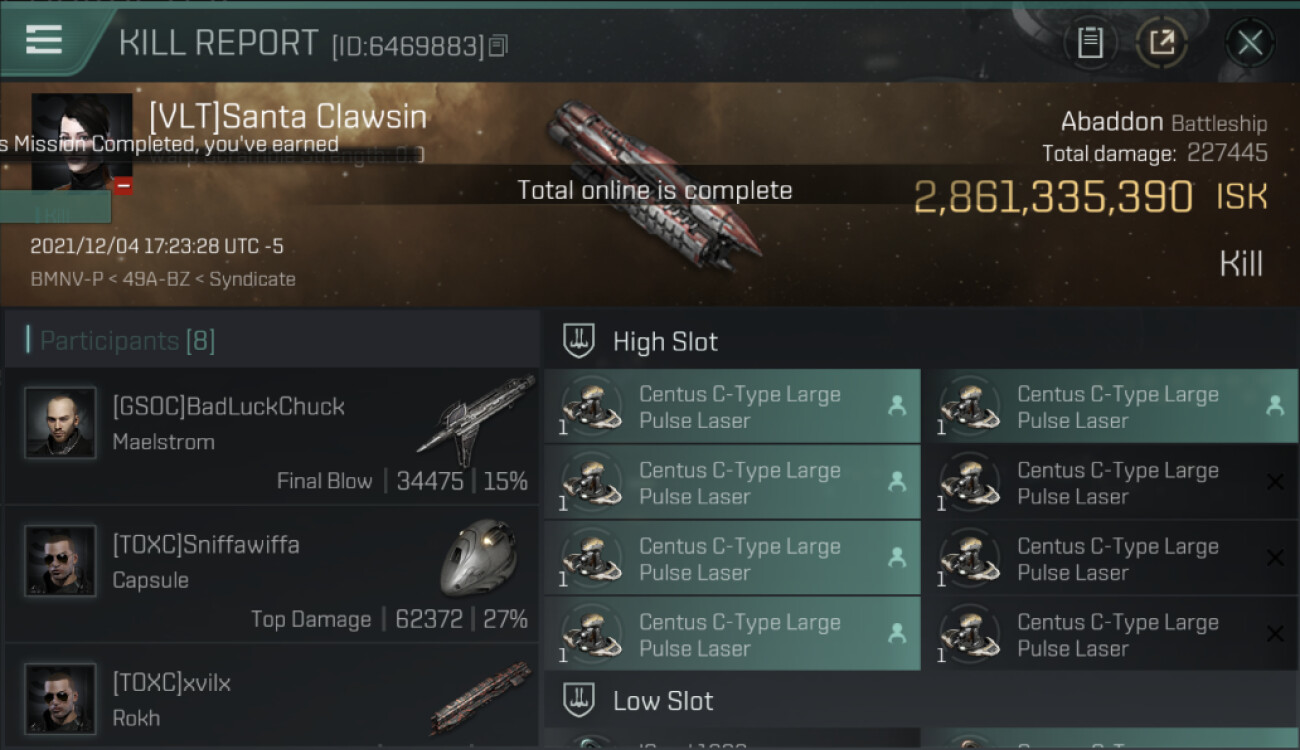The width and height of the screenshot is (1300, 750).
Task: Click the share export icon
Action: pos(1162,43)
